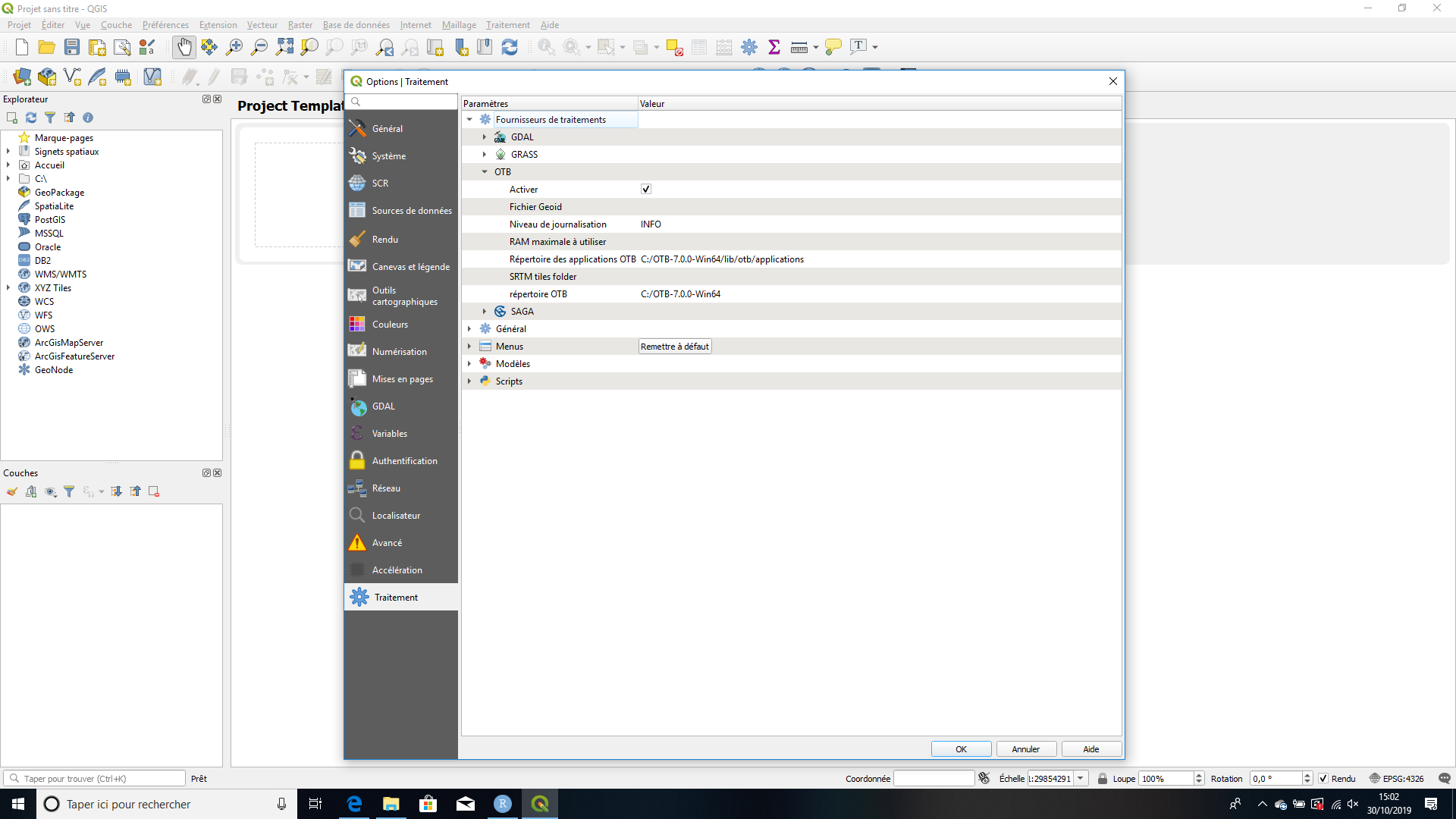This screenshot has width=1456, height=819.
Task: Click the Réseau settings icon
Action: tap(357, 487)
